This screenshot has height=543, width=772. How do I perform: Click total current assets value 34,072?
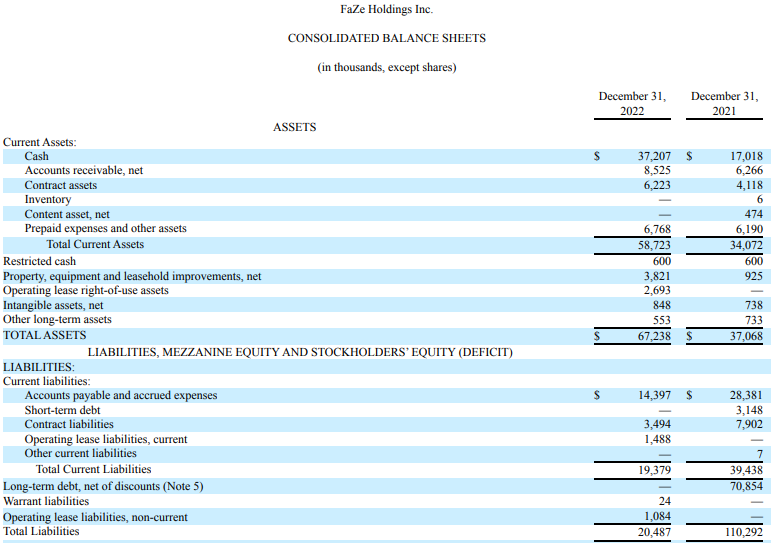click(x=746, y=245)
